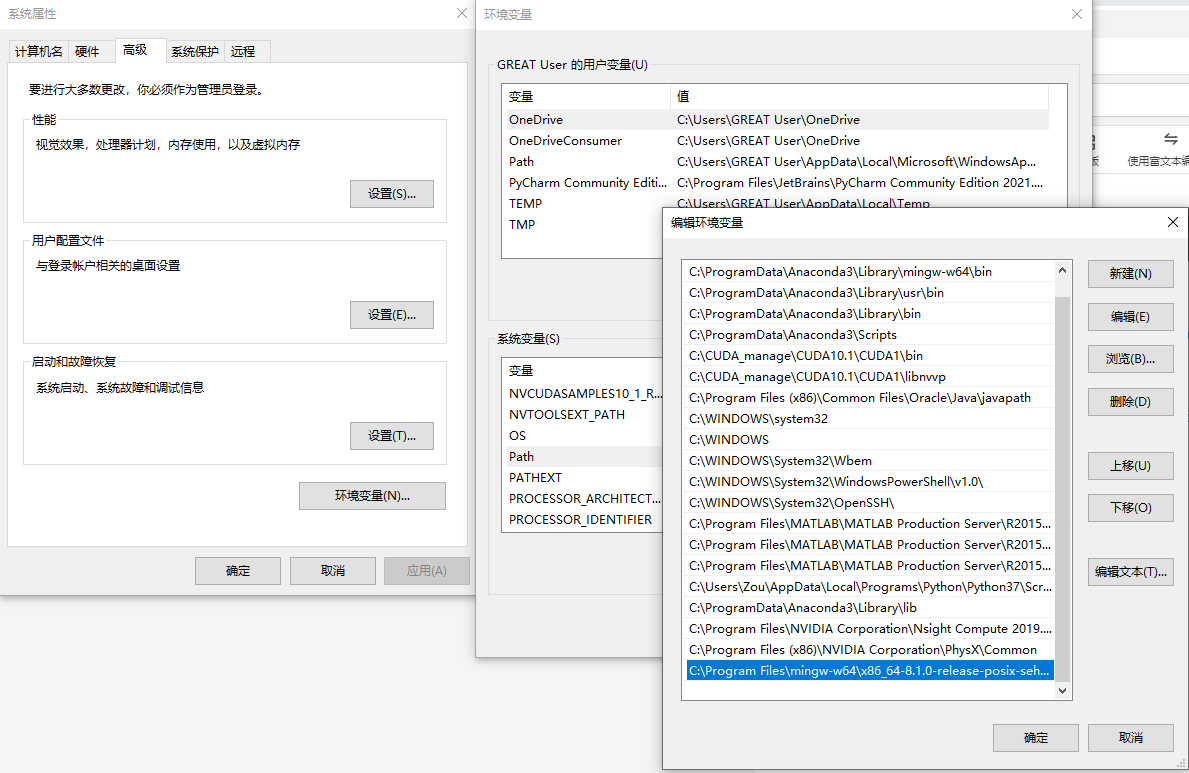Screen dimensions: 1189x773
Task: Open 编辑文本(T)... button
Action: (1130, 572)
